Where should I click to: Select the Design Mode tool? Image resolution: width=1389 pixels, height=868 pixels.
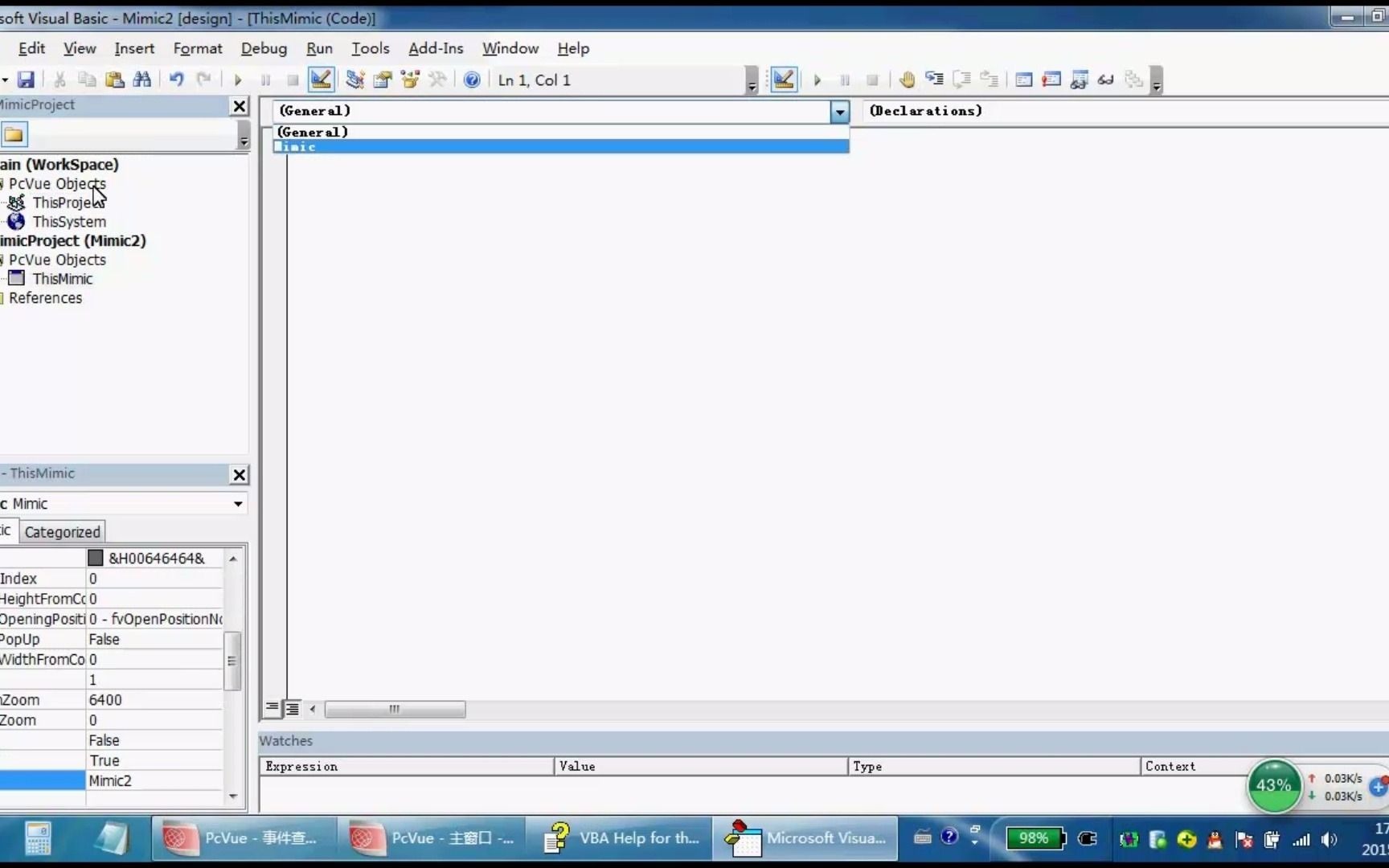pyautogui.click(x=784, y=79)
